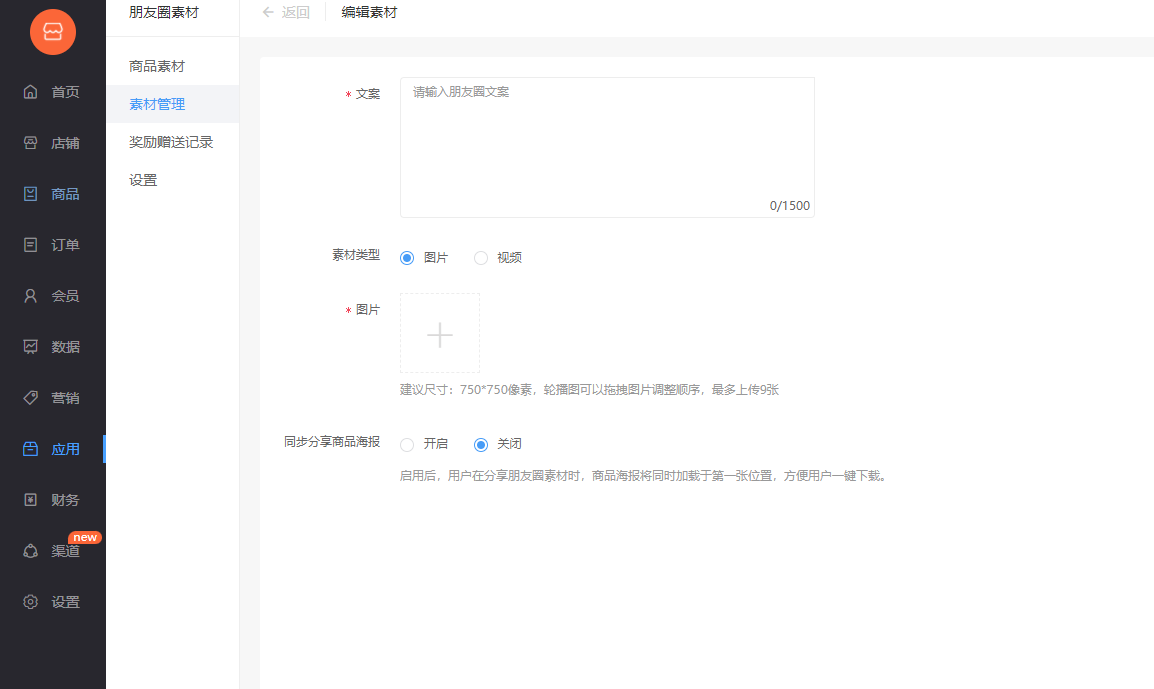Select 图片 material type radio button
The width and height of the screenshot is (1154, 689).
click(x=407, y=258)
